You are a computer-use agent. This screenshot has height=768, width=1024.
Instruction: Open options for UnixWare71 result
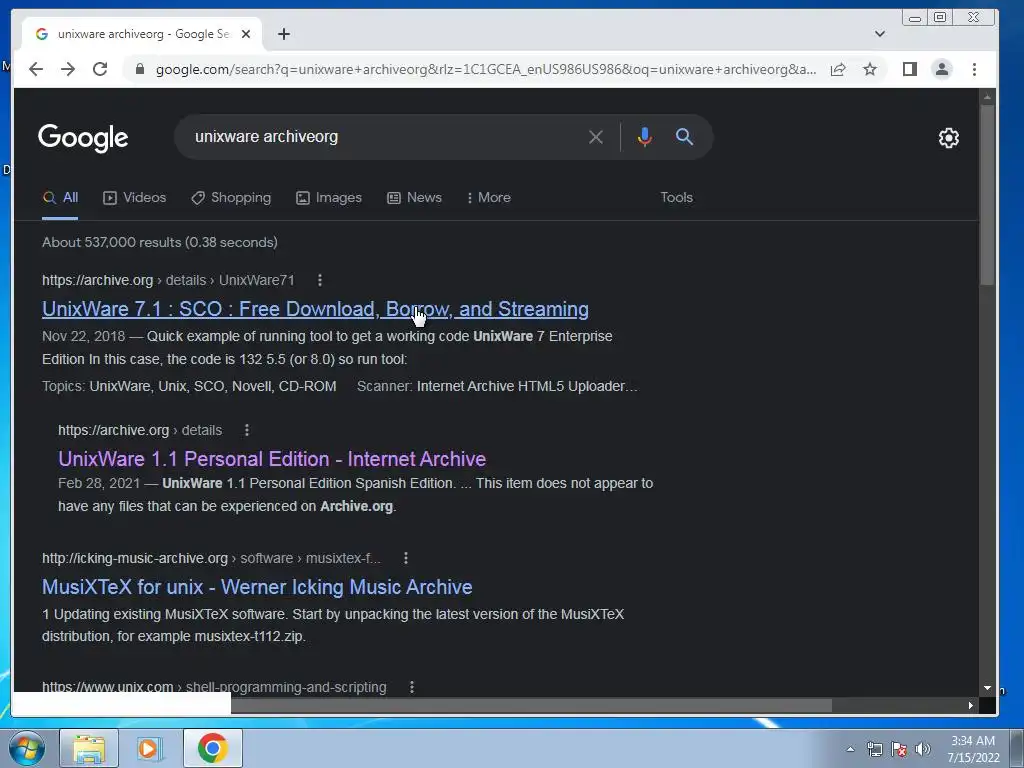[x=319, y=280]
